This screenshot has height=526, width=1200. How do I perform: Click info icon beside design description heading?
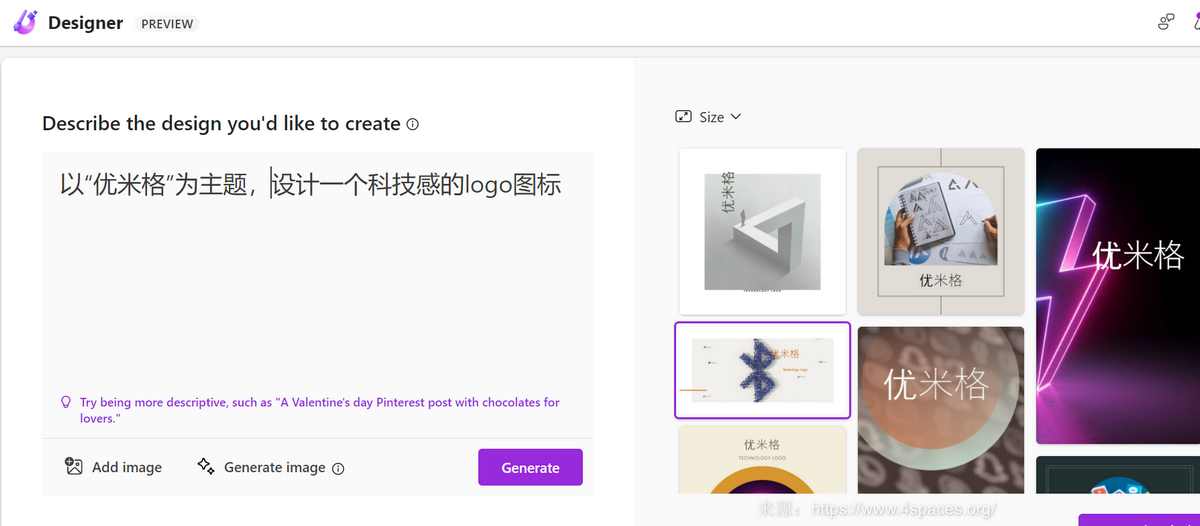(412, 125)
